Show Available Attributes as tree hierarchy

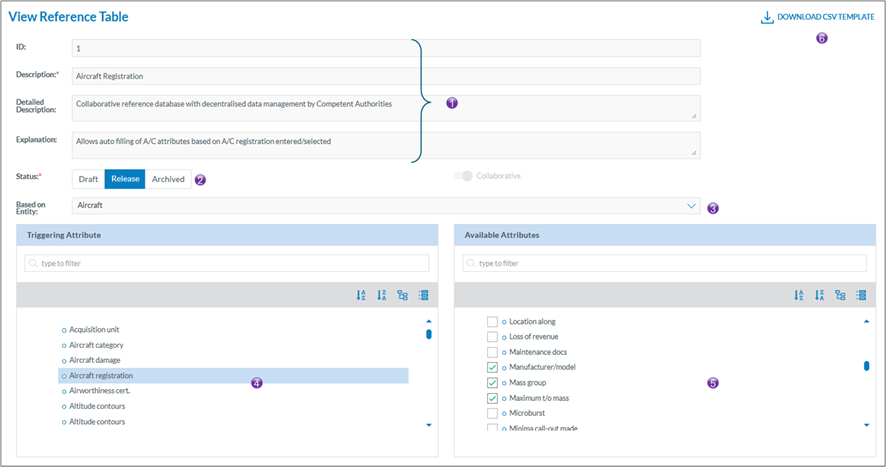click(x=840, y=295)
